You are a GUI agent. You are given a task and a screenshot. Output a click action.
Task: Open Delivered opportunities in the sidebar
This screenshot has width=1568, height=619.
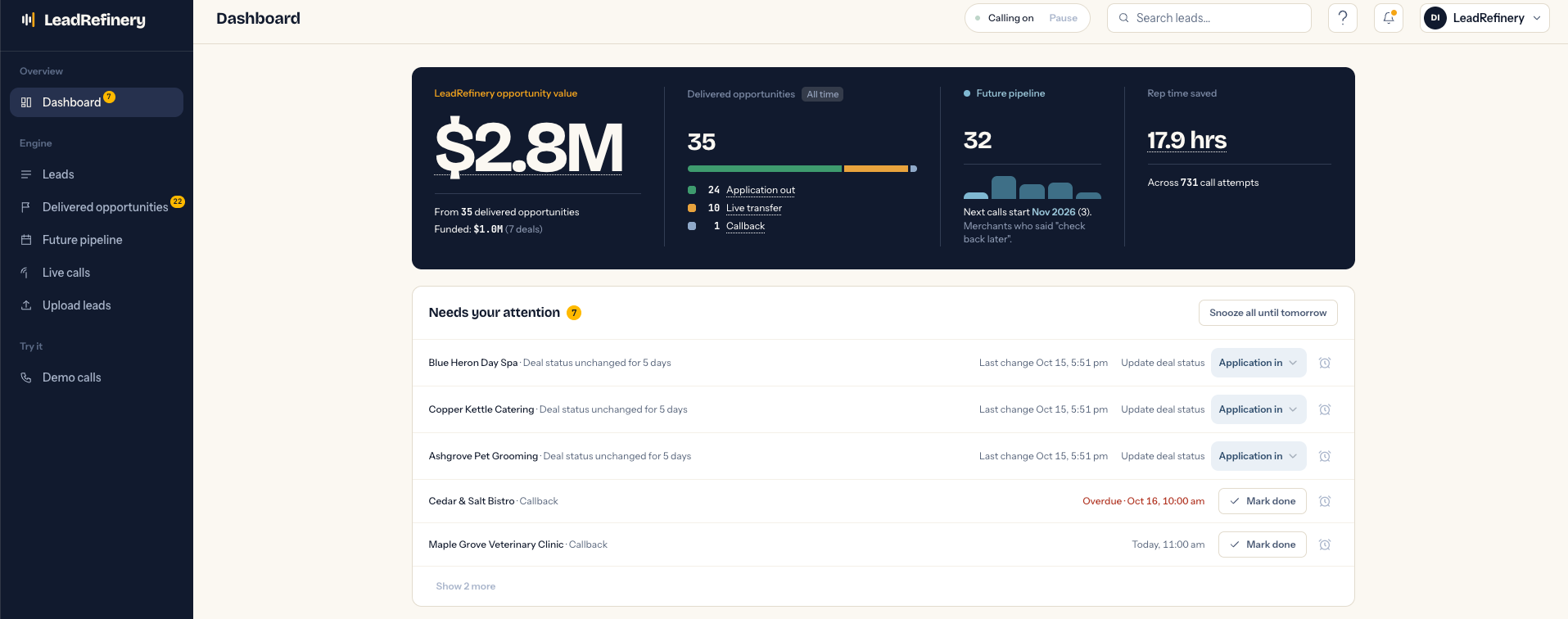click(97, 207)
